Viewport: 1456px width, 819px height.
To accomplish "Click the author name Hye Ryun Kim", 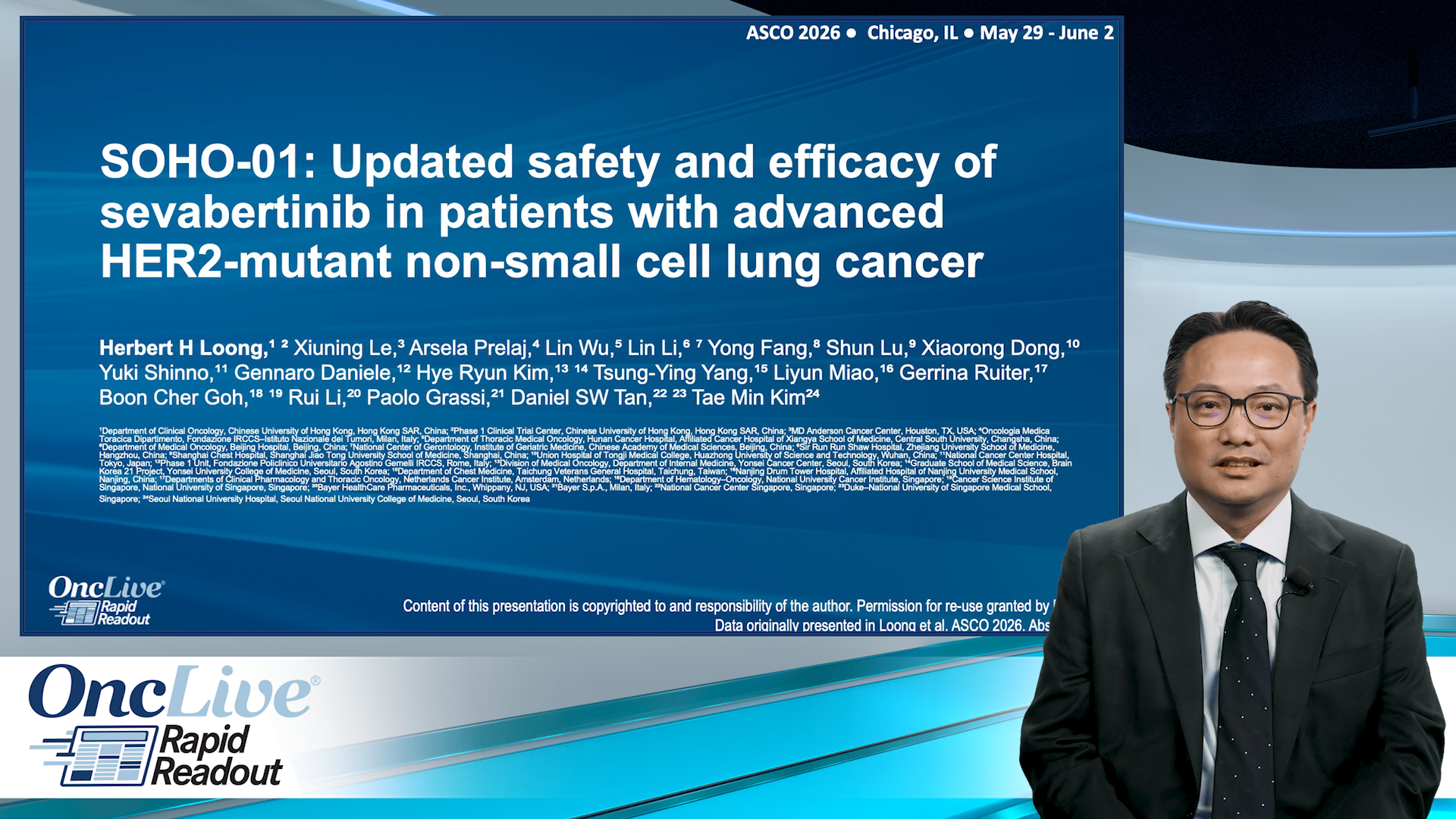I will pyautogui.click(x=483, y=373).
